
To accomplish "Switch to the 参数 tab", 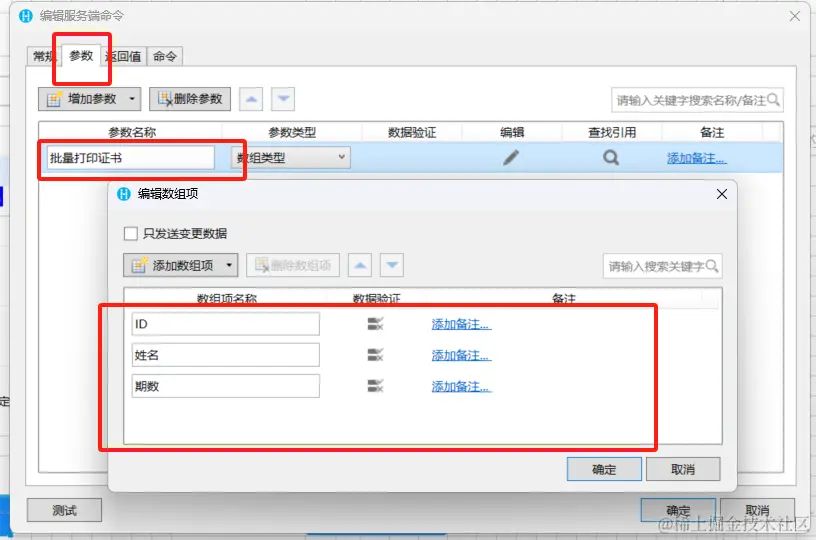I will tap(81, 56).
